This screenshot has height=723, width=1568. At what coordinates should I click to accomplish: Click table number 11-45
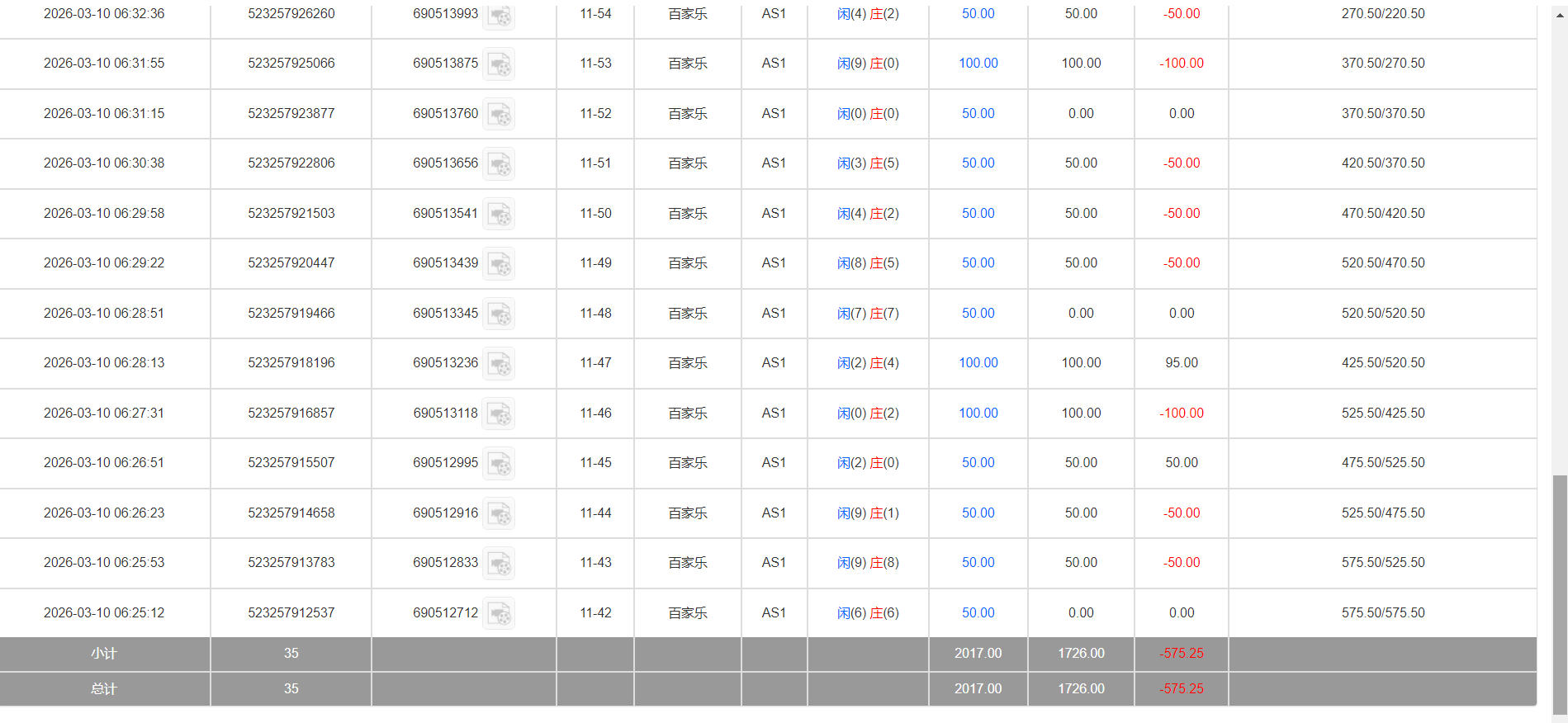coord(595,463)
